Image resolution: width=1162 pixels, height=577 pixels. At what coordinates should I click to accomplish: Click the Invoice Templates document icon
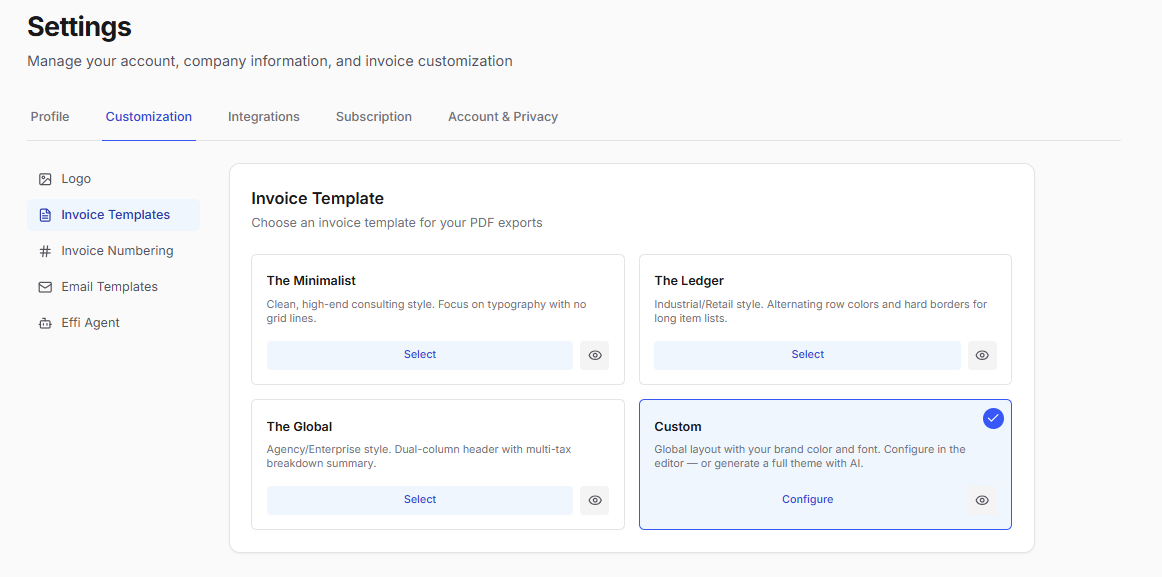pos(45,215)
